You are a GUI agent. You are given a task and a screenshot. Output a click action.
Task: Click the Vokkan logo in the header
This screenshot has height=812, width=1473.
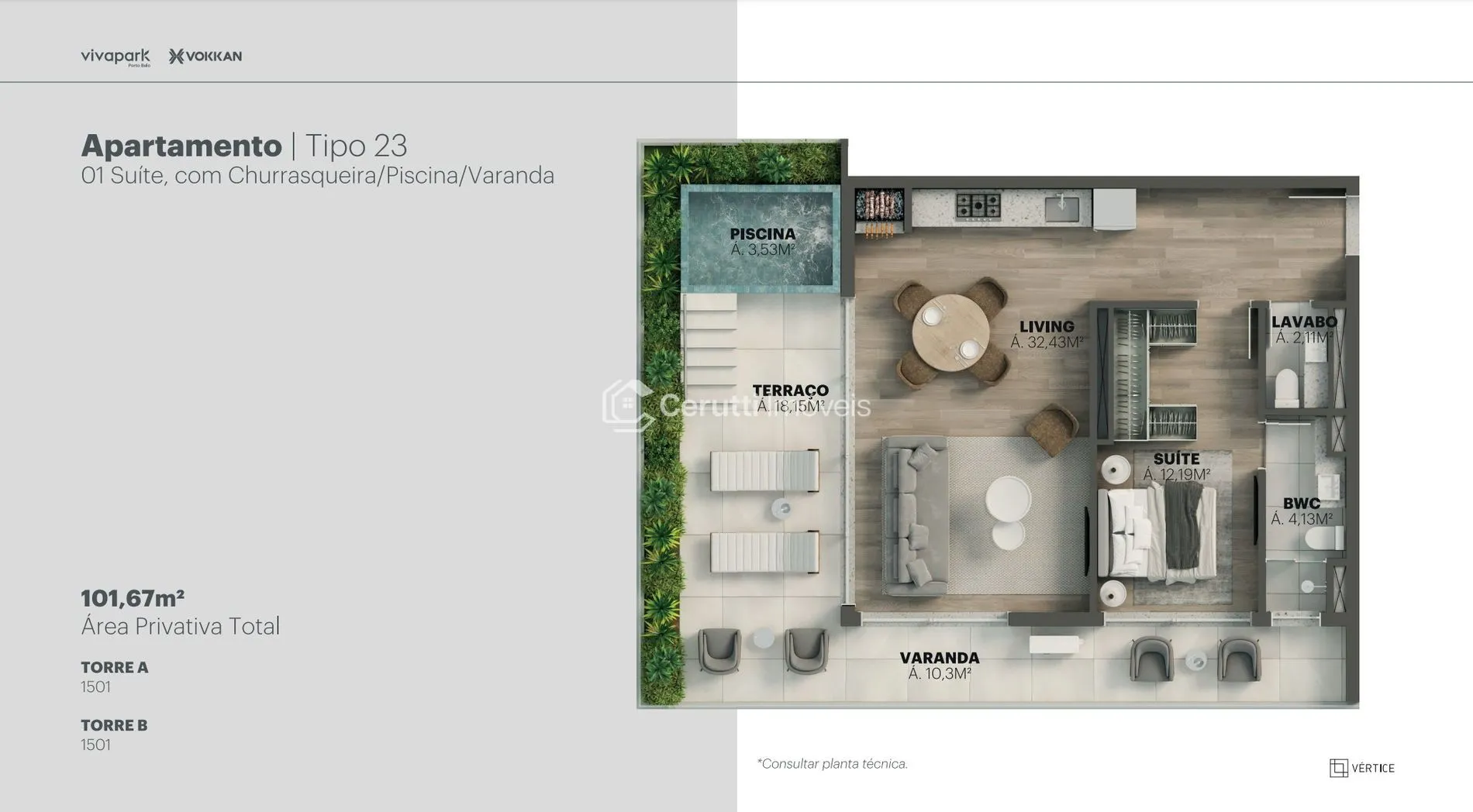(x=205, y=56)
